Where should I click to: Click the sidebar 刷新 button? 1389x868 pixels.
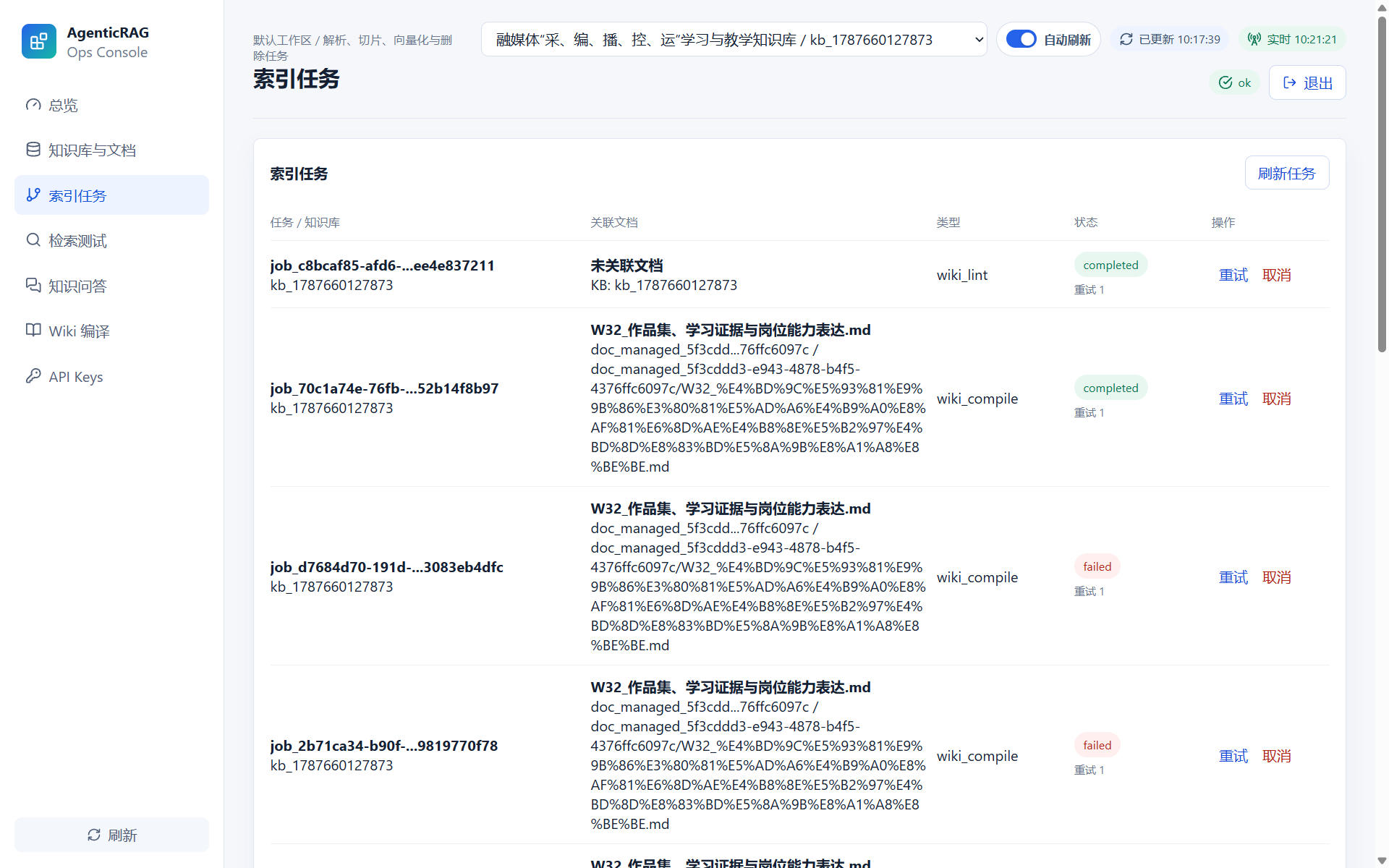point(111,835)
